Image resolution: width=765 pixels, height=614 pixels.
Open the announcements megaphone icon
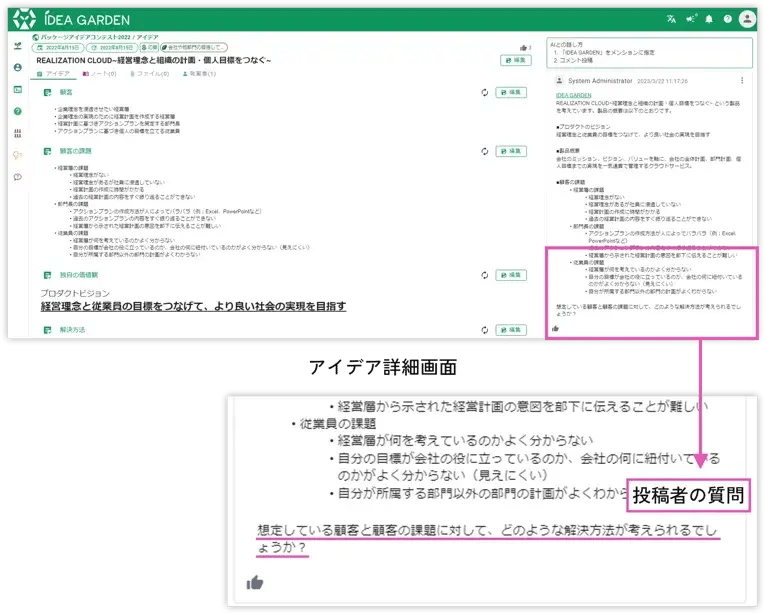pyautogui.click(x=691, y=19)
